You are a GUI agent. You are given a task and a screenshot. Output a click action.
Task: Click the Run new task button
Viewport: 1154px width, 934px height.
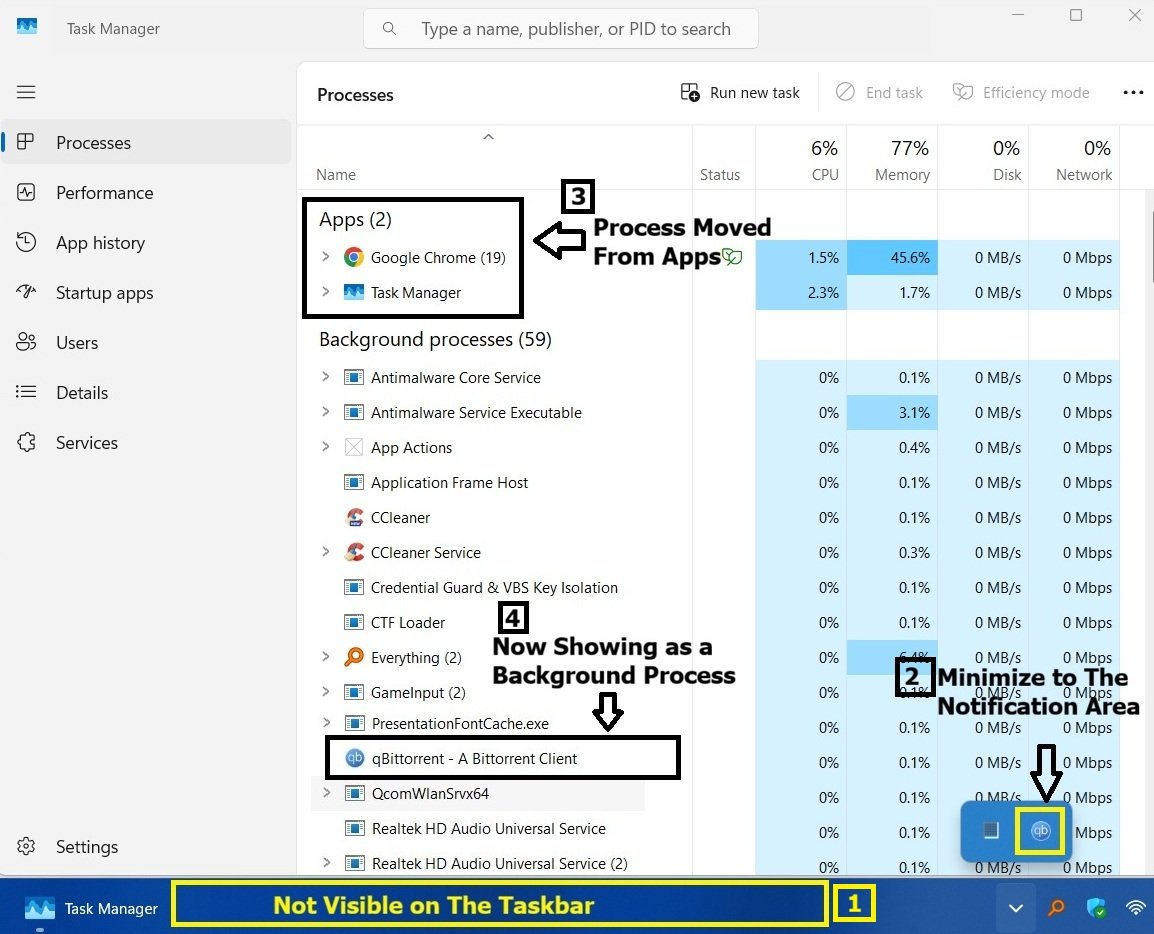[x=740, y=93]
